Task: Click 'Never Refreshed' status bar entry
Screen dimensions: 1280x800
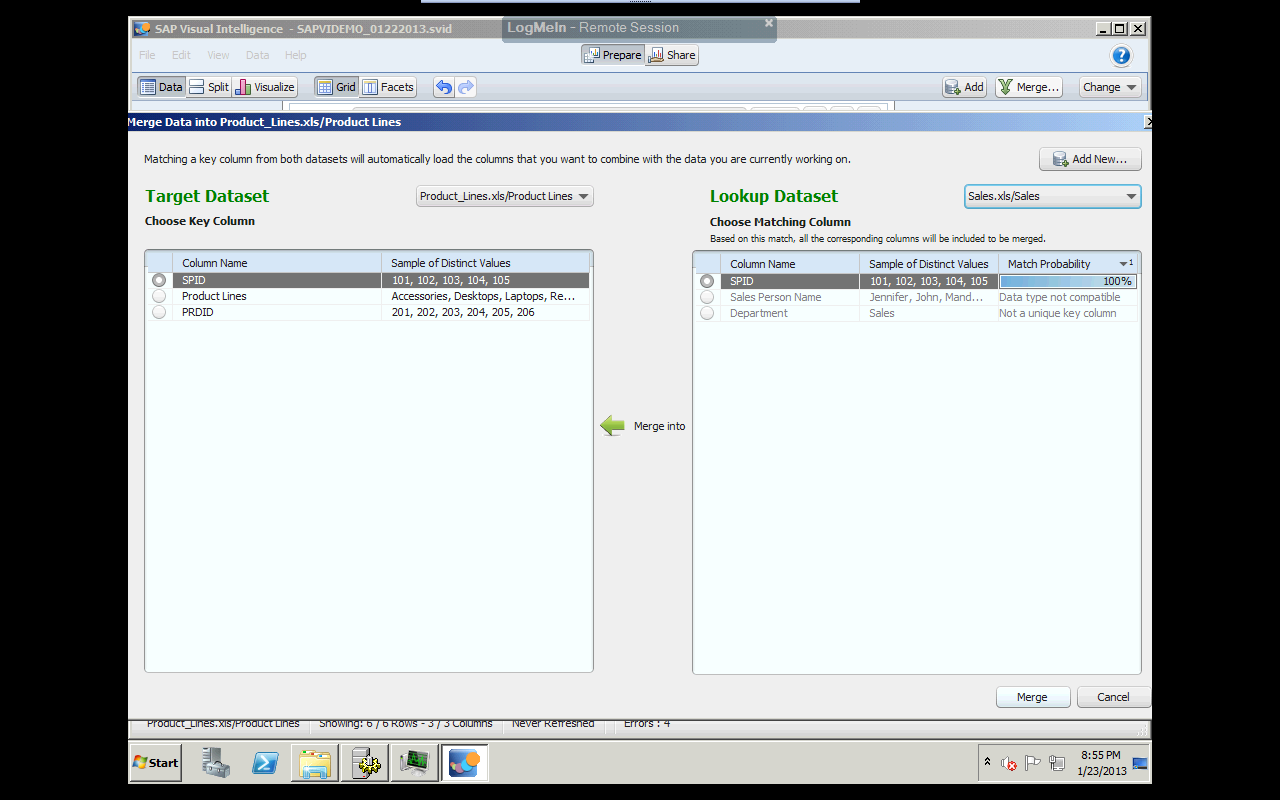Action: click(553, 724)
